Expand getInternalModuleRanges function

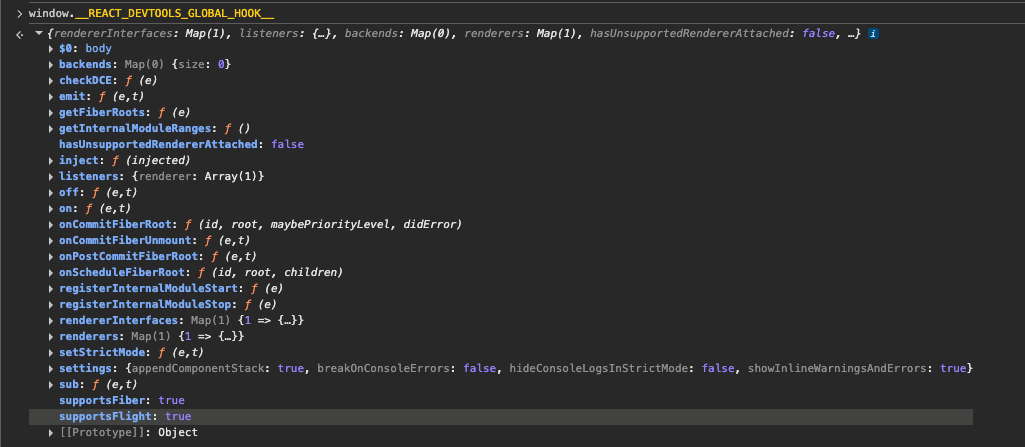pos(51,129)
